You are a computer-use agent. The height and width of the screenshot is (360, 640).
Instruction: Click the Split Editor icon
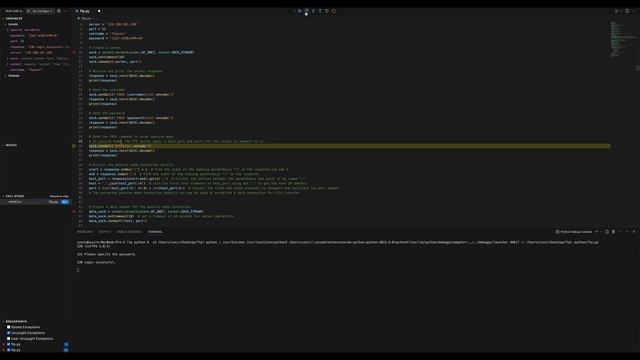627,11
